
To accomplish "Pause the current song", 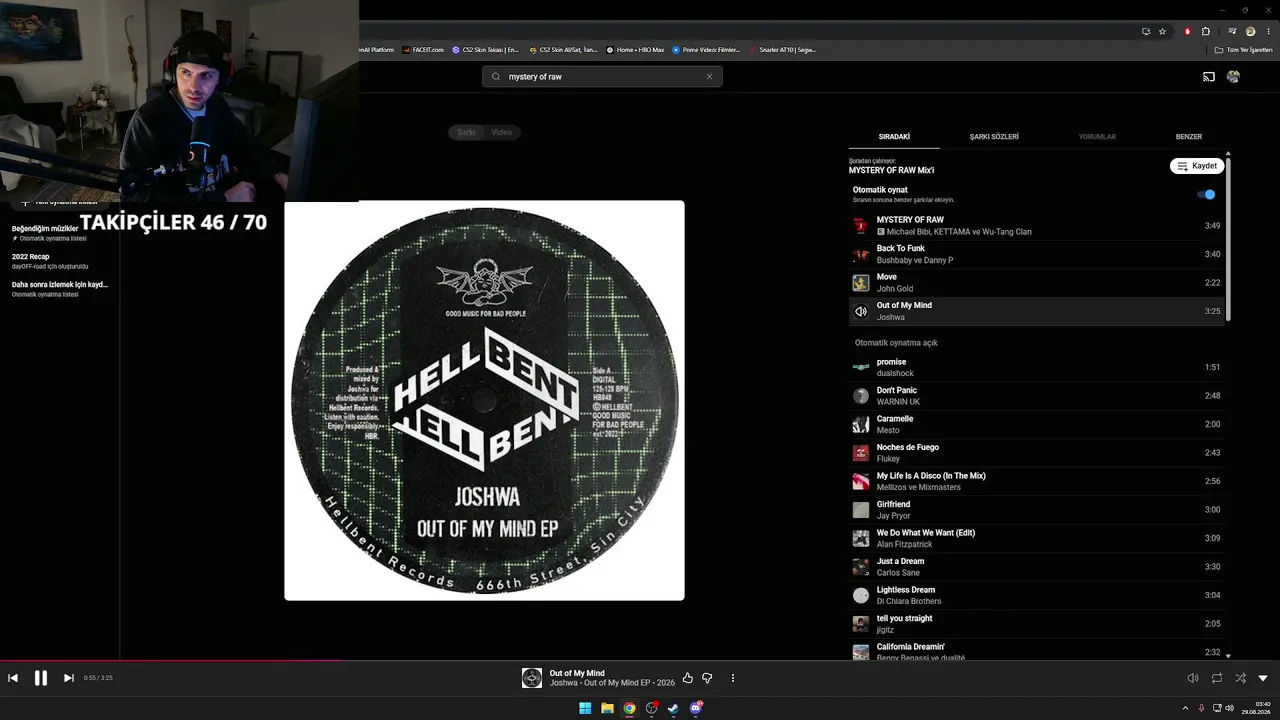I will [41, 678].
